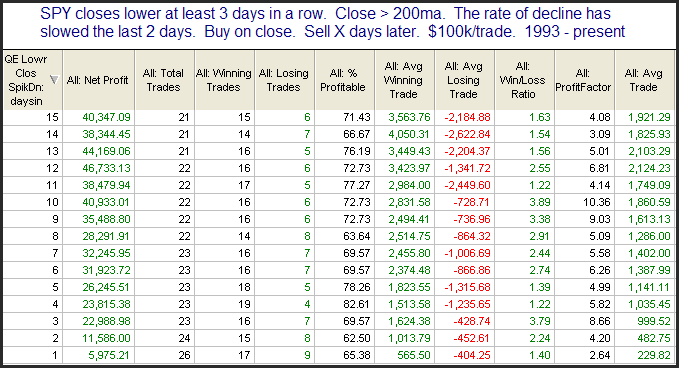Viewport: 679px width, 368px height.
Task: Select % profitable value 63.64
Action: coord(357,236)
